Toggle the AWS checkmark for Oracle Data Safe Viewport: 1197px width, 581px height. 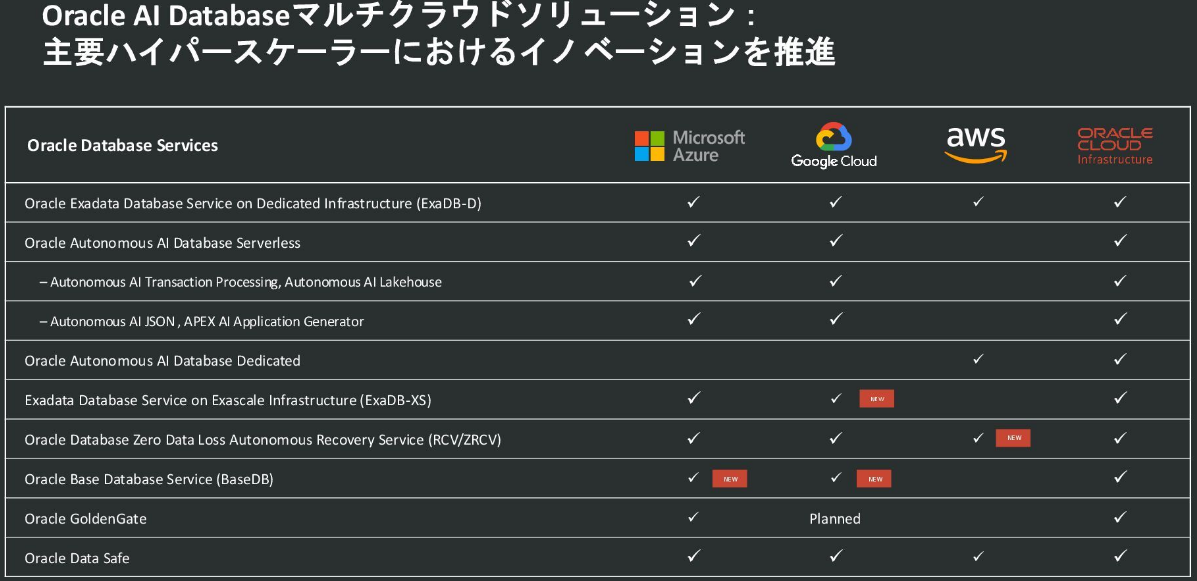click(977, 557)
